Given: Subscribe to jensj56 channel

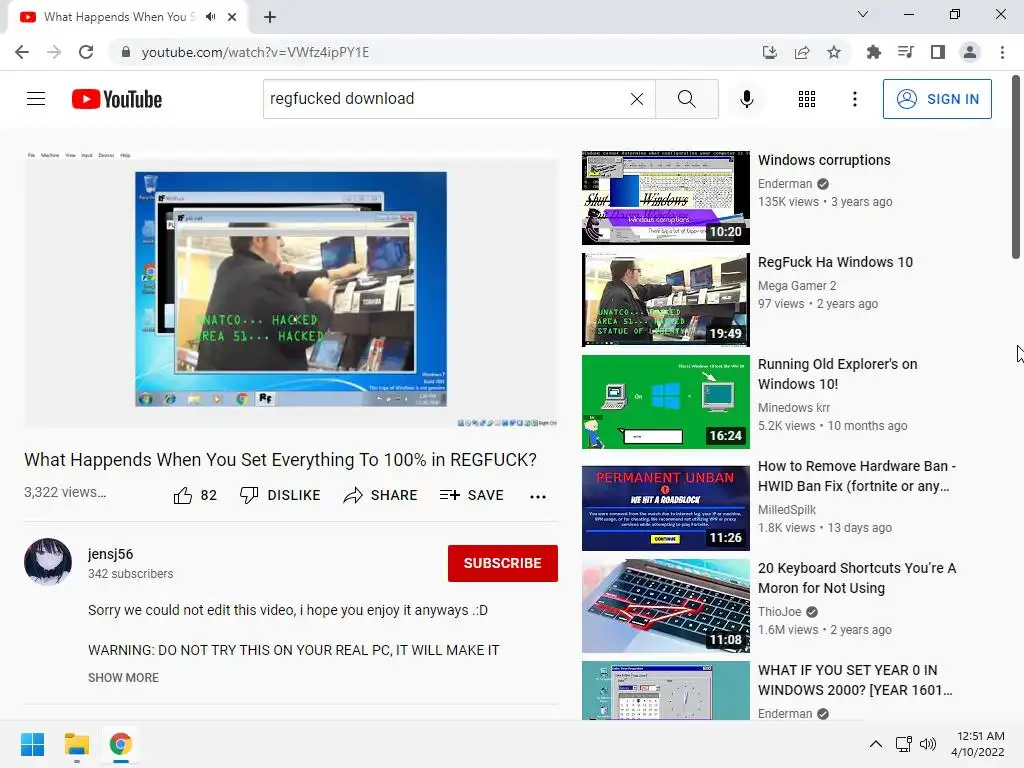Looking at the screenshot, I should point(502,563).
